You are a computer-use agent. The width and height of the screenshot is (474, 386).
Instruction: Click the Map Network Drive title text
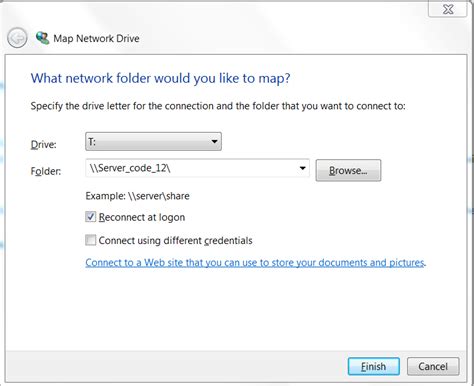96,38
